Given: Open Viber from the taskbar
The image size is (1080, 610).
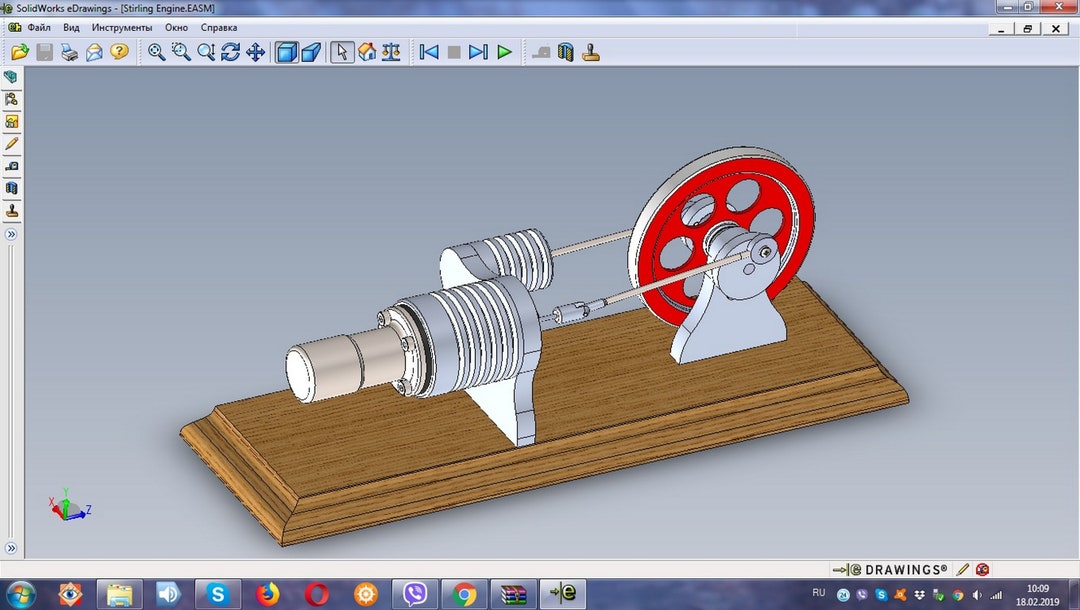Looking at the screenshot, I should (415, 593).
